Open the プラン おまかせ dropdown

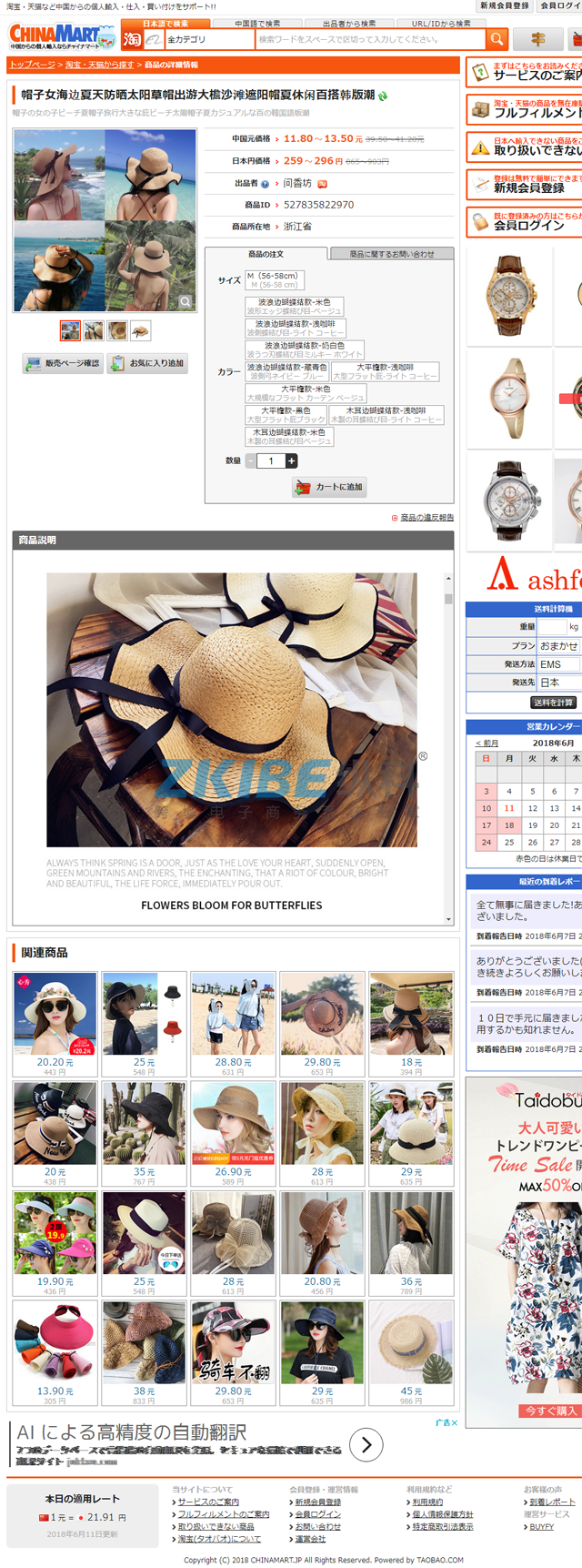coord(559,645)
